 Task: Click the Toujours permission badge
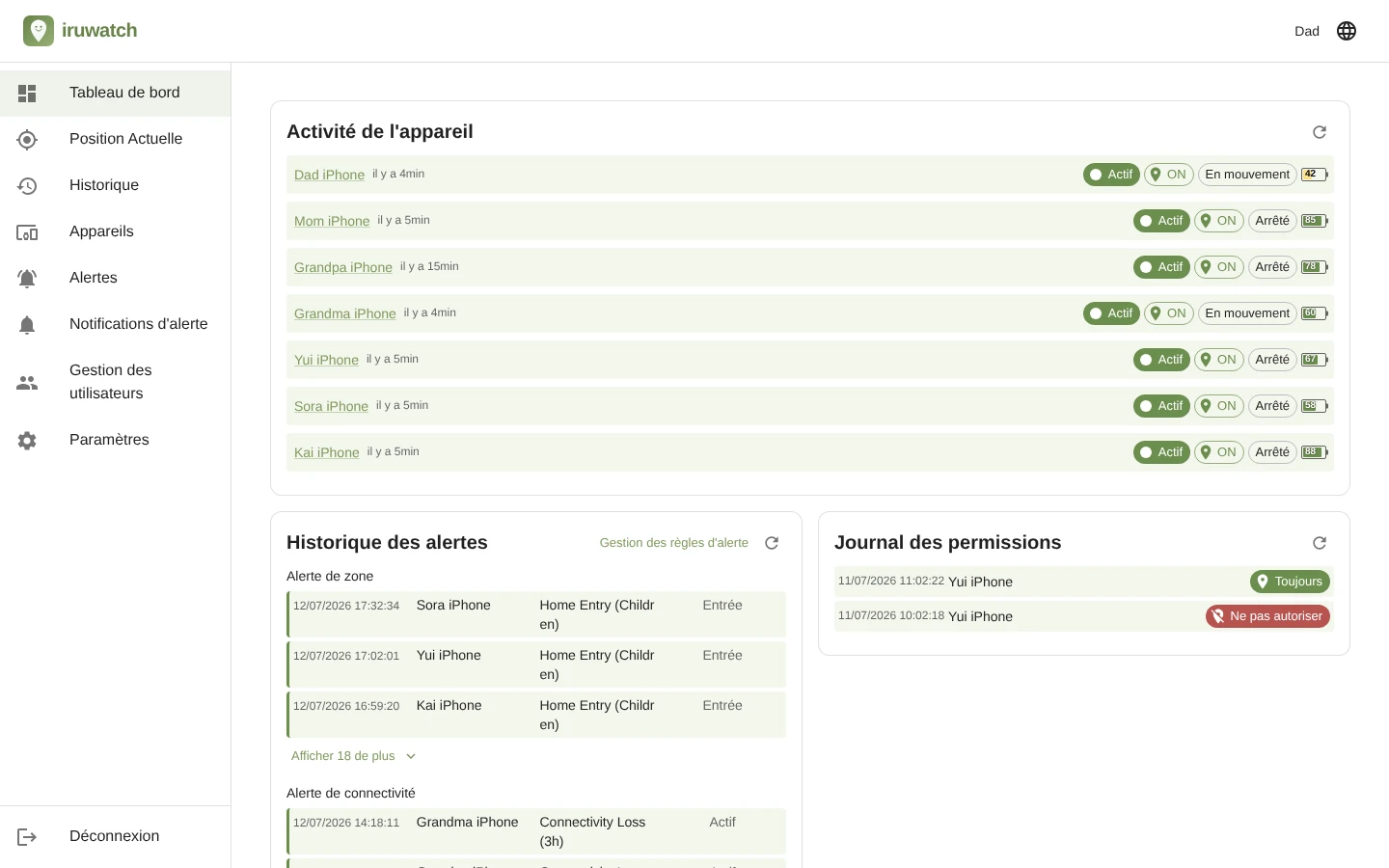click(x=1291, y=582)
